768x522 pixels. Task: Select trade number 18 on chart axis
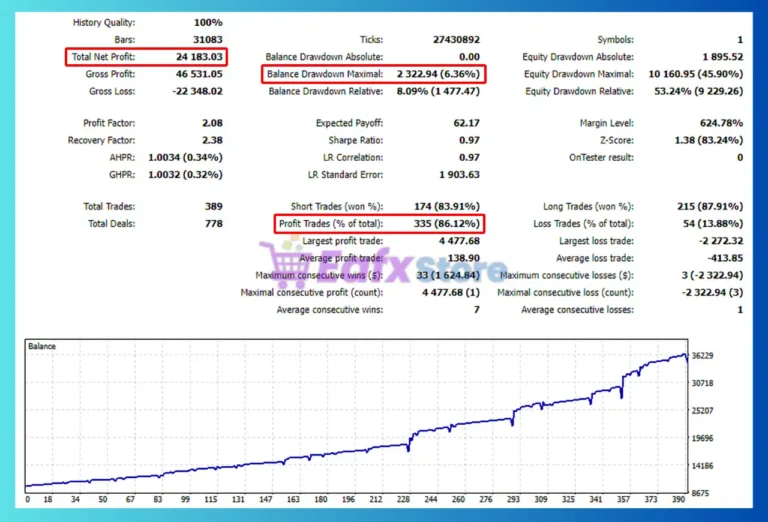48,499
